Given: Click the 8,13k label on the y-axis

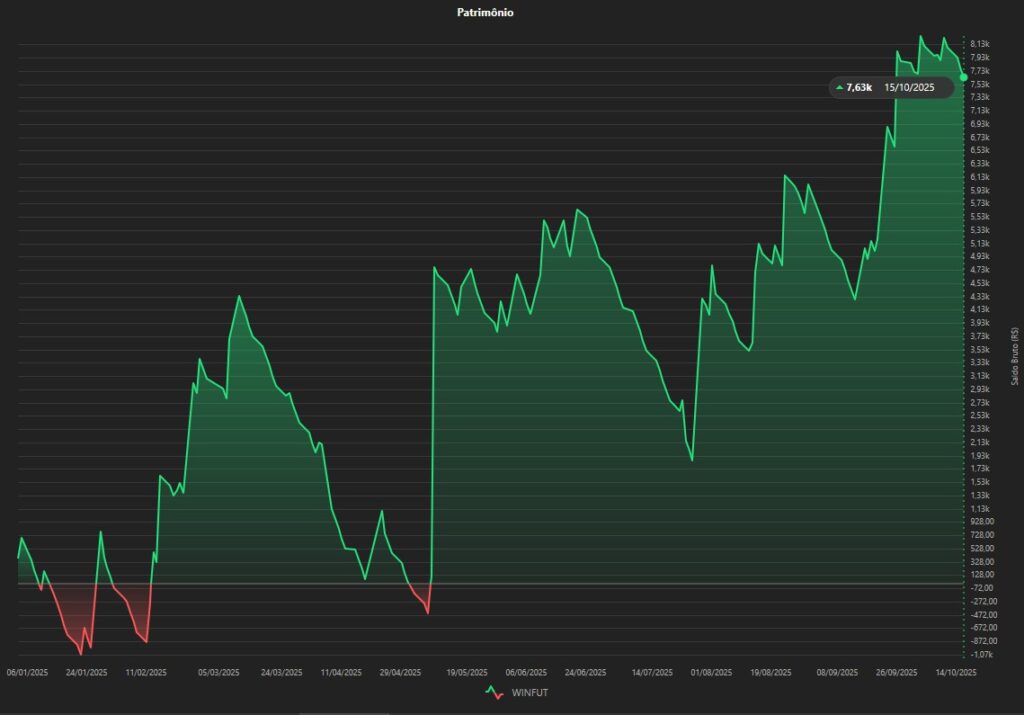Looking at the screenshot, I should [x=980, y=45].
